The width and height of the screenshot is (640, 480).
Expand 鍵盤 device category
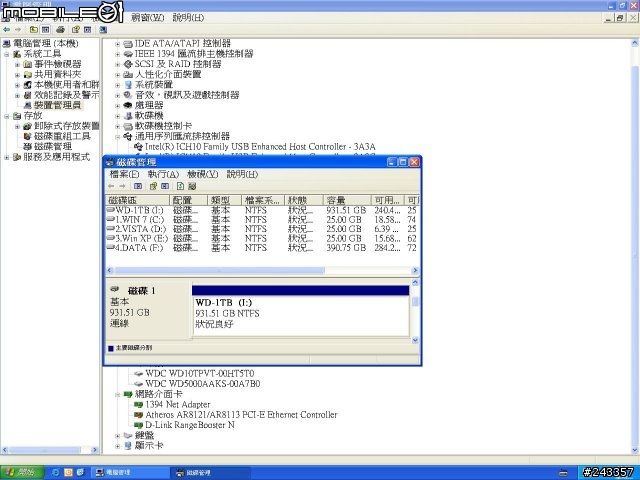pyautogui.click(x=118, y=436)
